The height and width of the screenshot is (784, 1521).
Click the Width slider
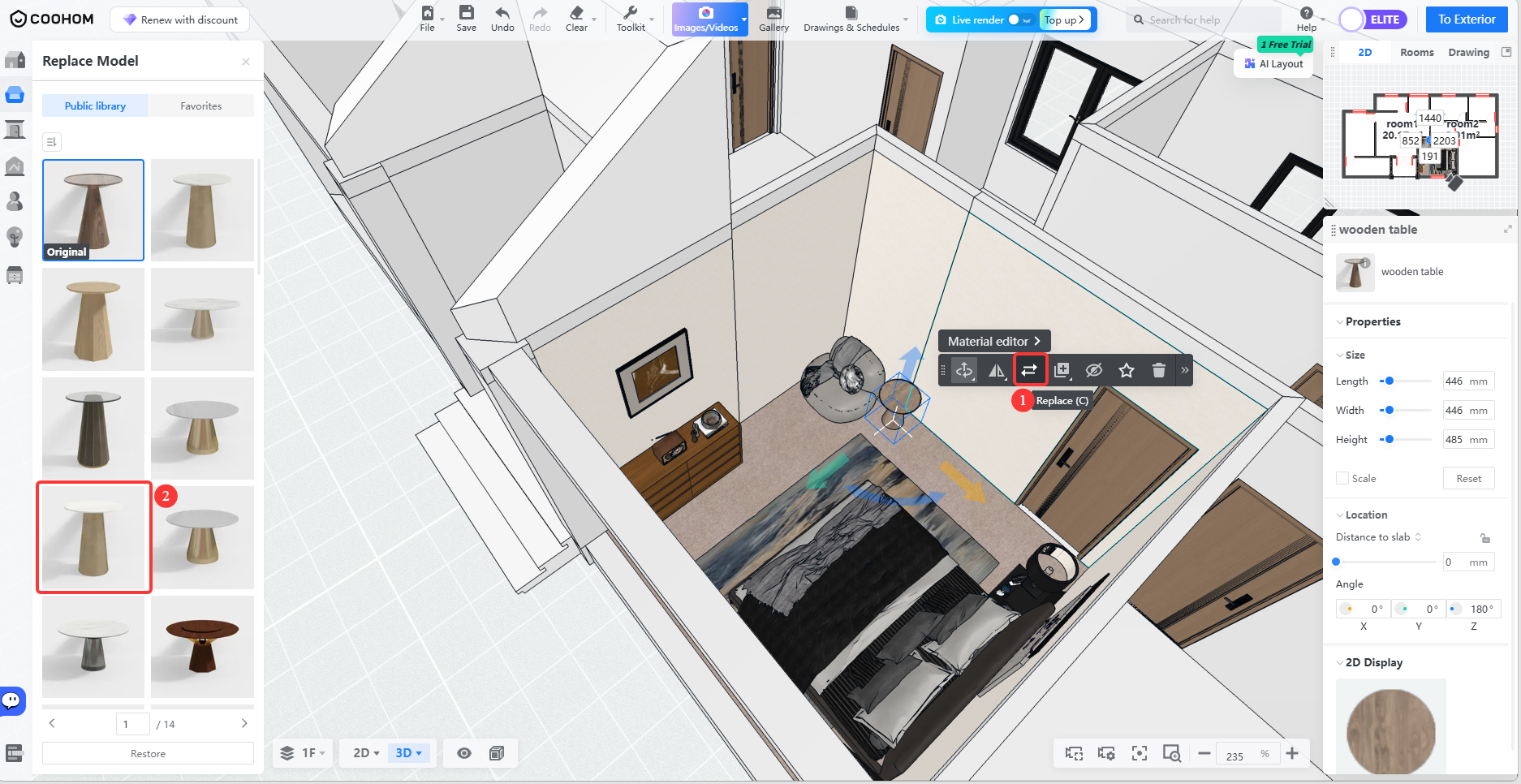coord(1405,410)
